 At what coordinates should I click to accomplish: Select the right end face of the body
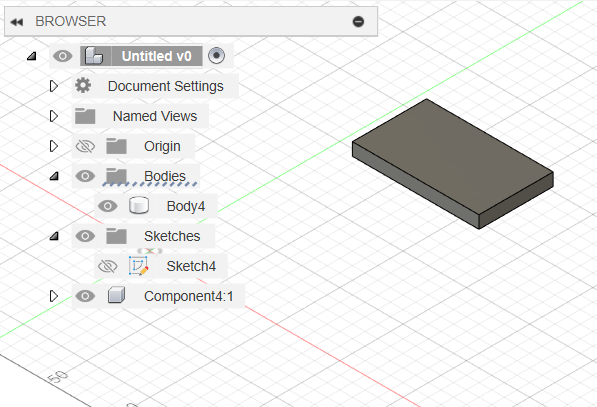tap(516, 200)
